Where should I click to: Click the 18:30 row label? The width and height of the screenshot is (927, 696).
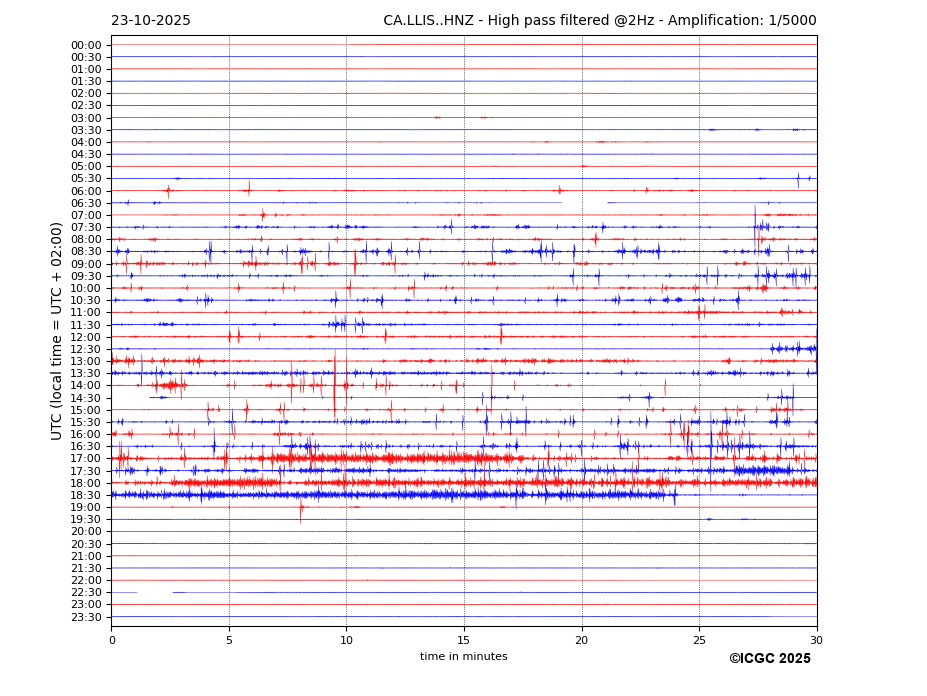click(86, 495)
